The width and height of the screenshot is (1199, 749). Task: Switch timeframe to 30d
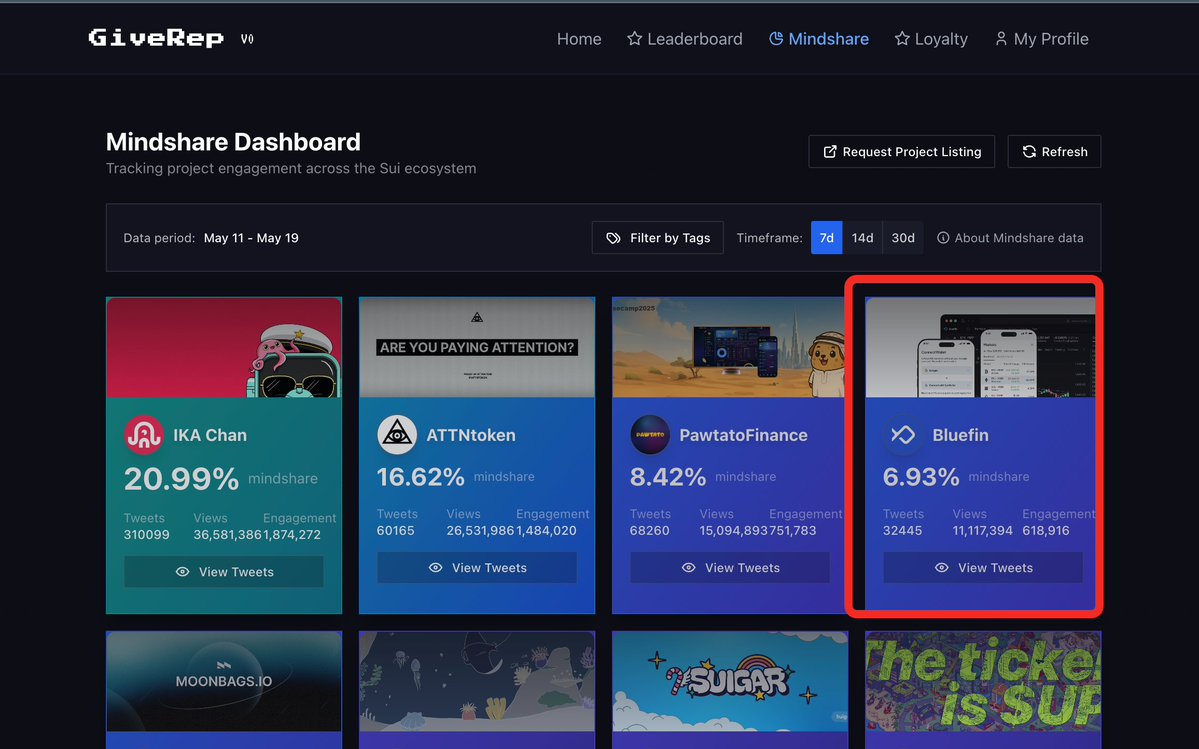point(903,238)
